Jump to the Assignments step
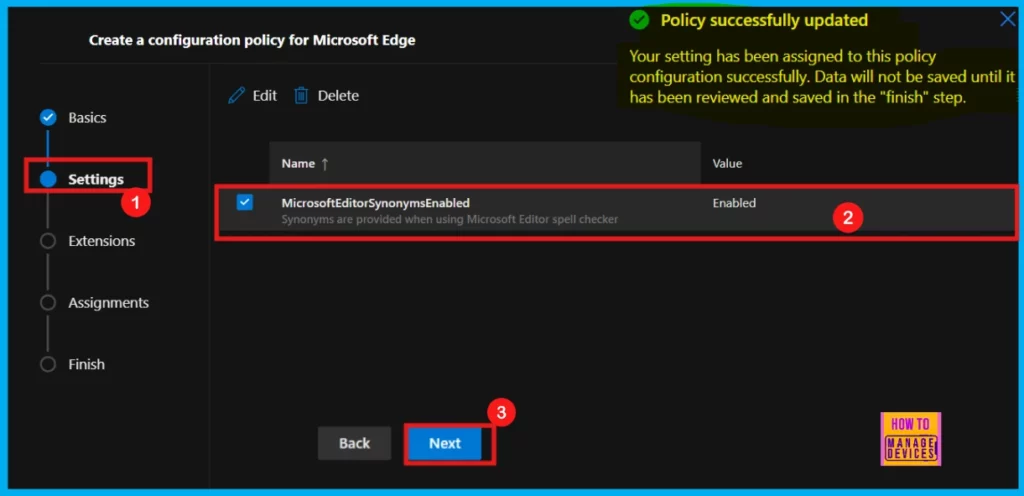 [x=108, y=303]
